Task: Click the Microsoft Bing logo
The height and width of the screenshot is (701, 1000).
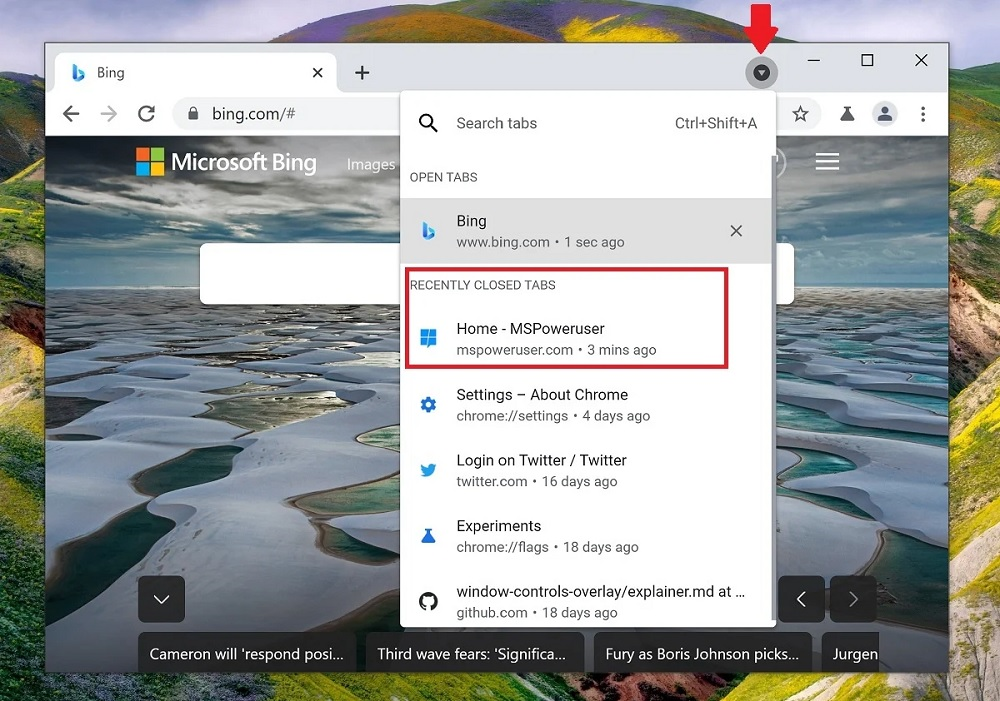Action: pyautogui.click(x=226, y=162)
